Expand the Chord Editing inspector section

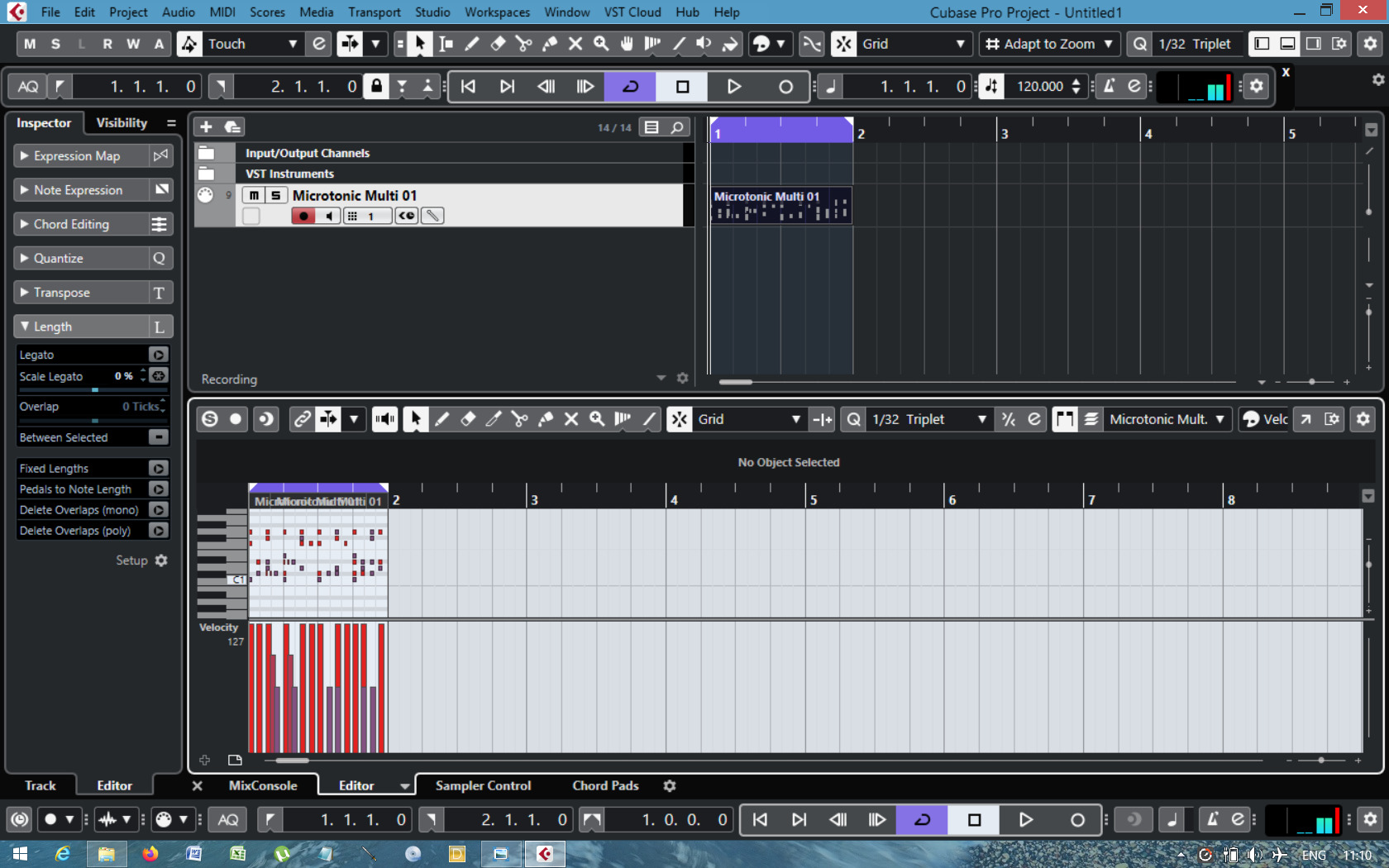tap(81, 224)
